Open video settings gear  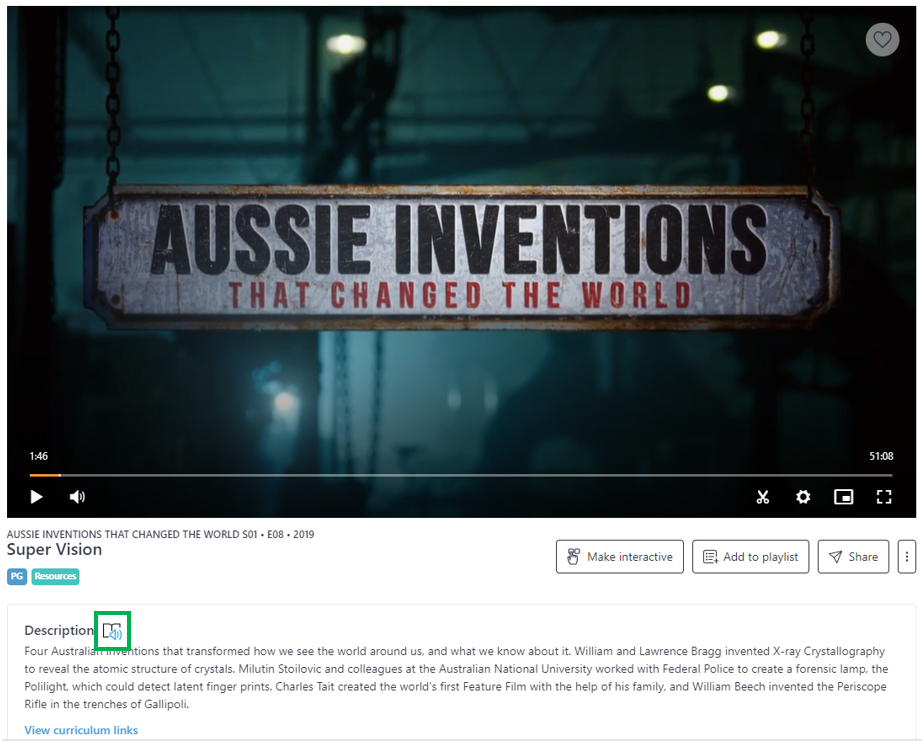pos(803,497)
